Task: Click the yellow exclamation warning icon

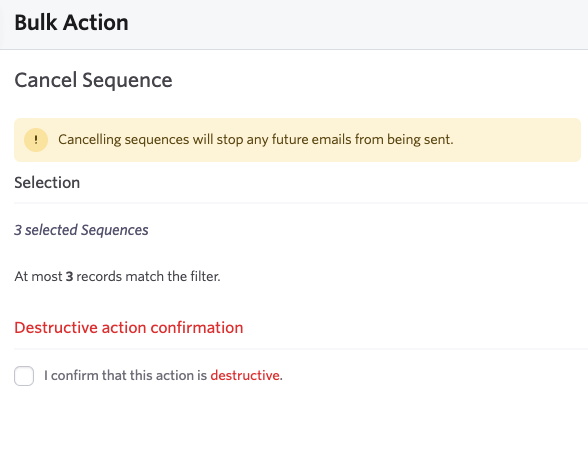Action: 36,140
